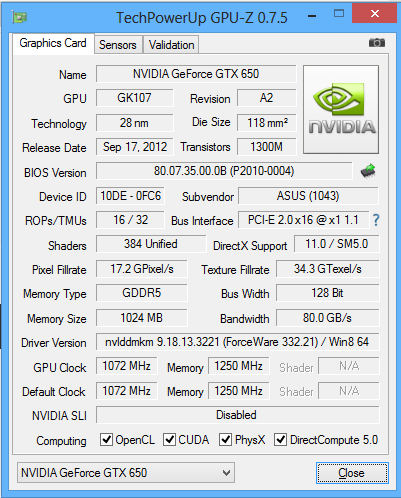Minimize the GPU-Z window
Viewport: 401px width, 498px height.
click(x=312, y=16)
